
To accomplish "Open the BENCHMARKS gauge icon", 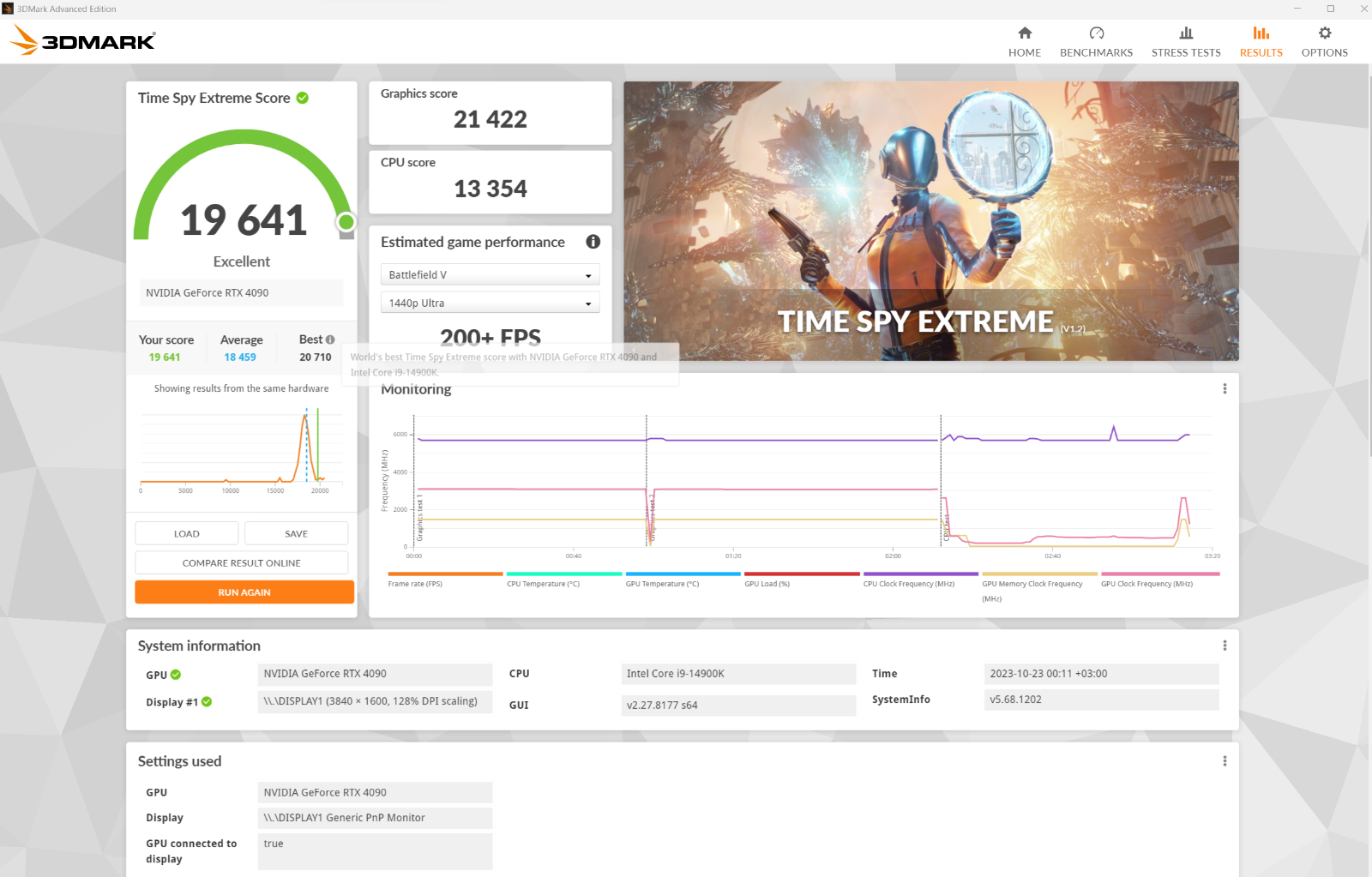I will (x=1096, y=33).
